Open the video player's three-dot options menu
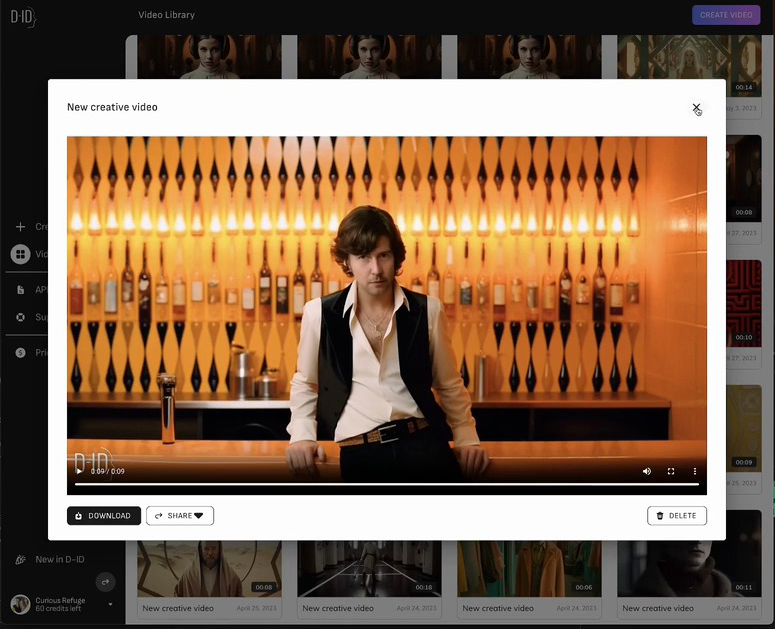Image resolution: width=775 pixels, height=629 pixels. [694, 471]
